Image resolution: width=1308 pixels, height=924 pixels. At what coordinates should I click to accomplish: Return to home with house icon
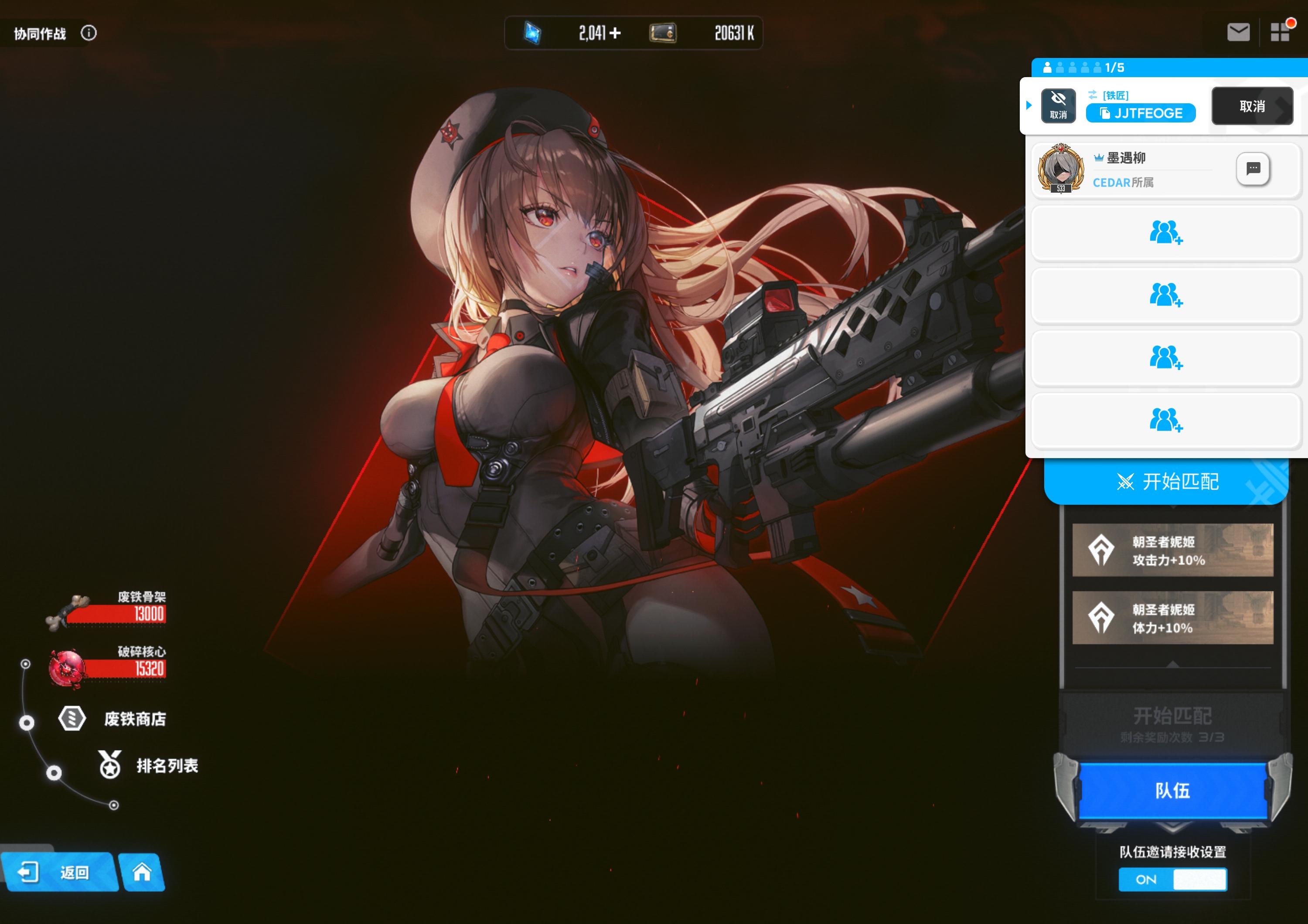coord(142,872)
